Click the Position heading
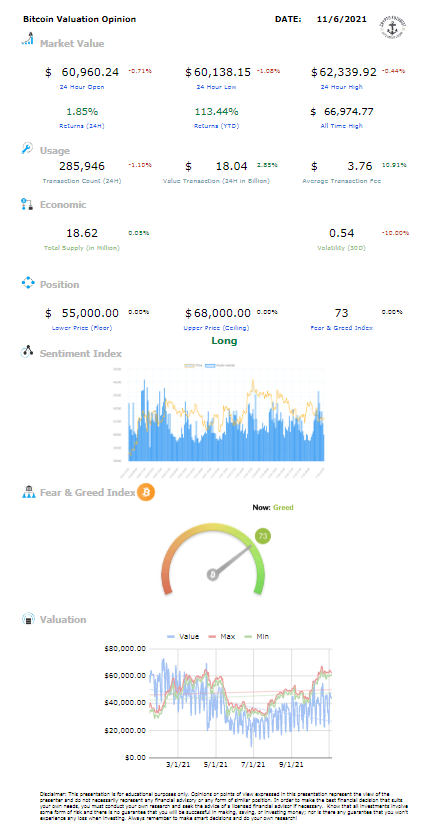This screenshot has height=839, width=446. [x=59, y=285]
